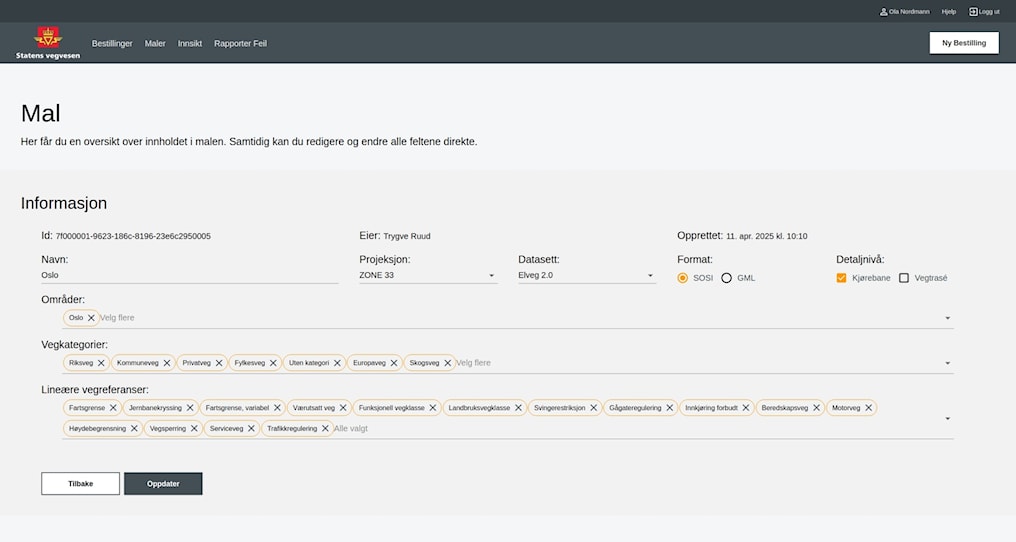The image size is (1016, 542).
Task: Open the Maler menu
Action: click(x=155, y=43)
